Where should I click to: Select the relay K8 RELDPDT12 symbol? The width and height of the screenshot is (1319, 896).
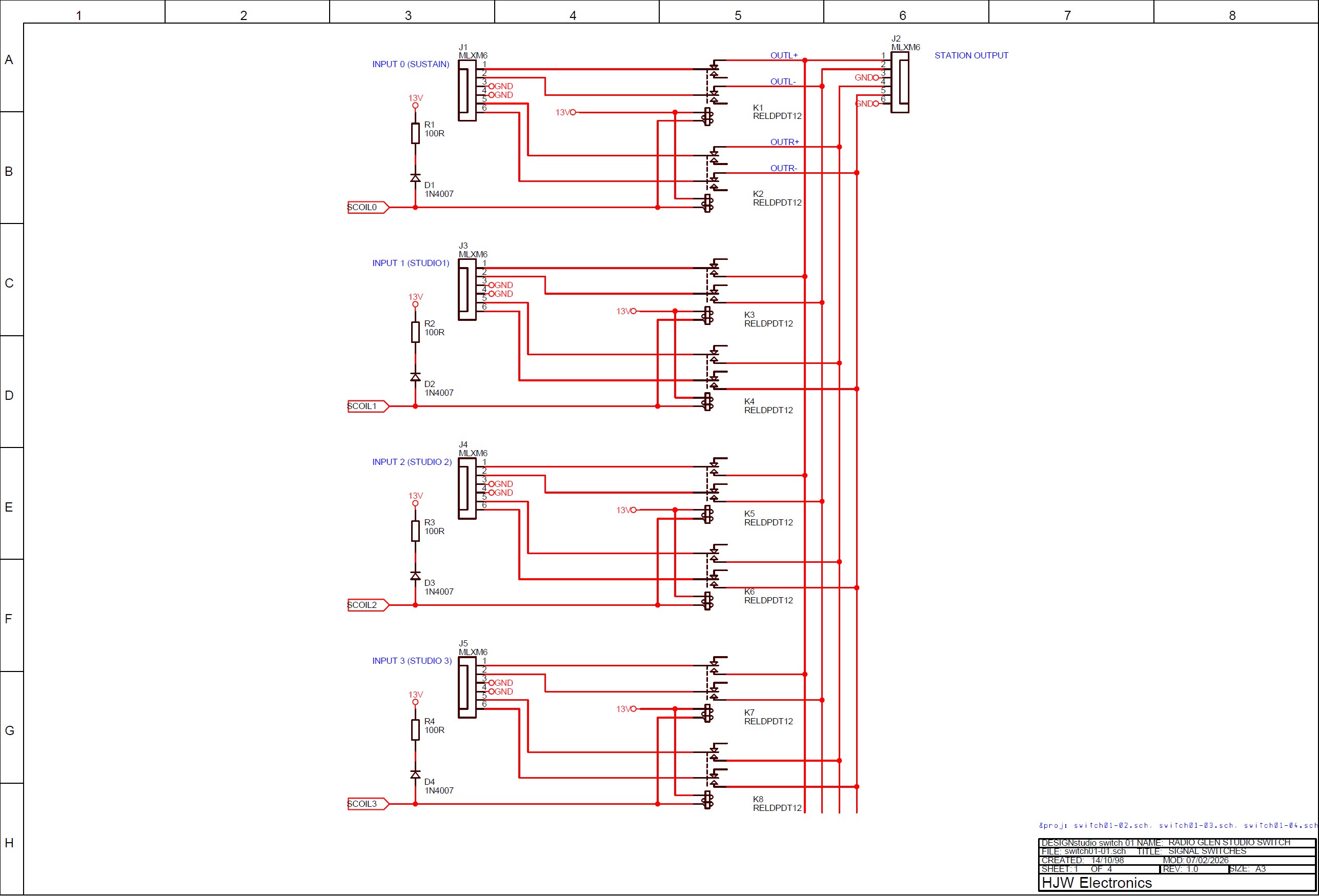pyautogui.click(x=708, y=801)
